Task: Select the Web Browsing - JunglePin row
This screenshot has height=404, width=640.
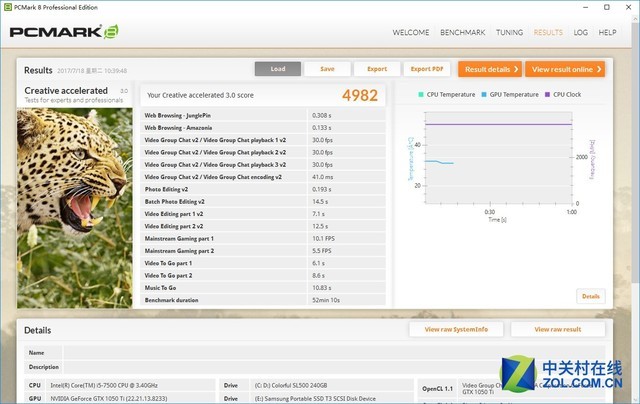Action: (263, 115)
